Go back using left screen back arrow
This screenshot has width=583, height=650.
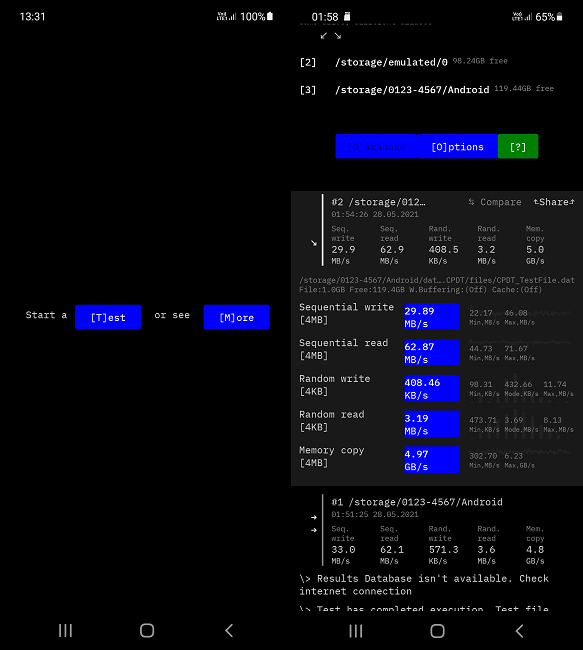pyautogui.click(x=229, y=631)
